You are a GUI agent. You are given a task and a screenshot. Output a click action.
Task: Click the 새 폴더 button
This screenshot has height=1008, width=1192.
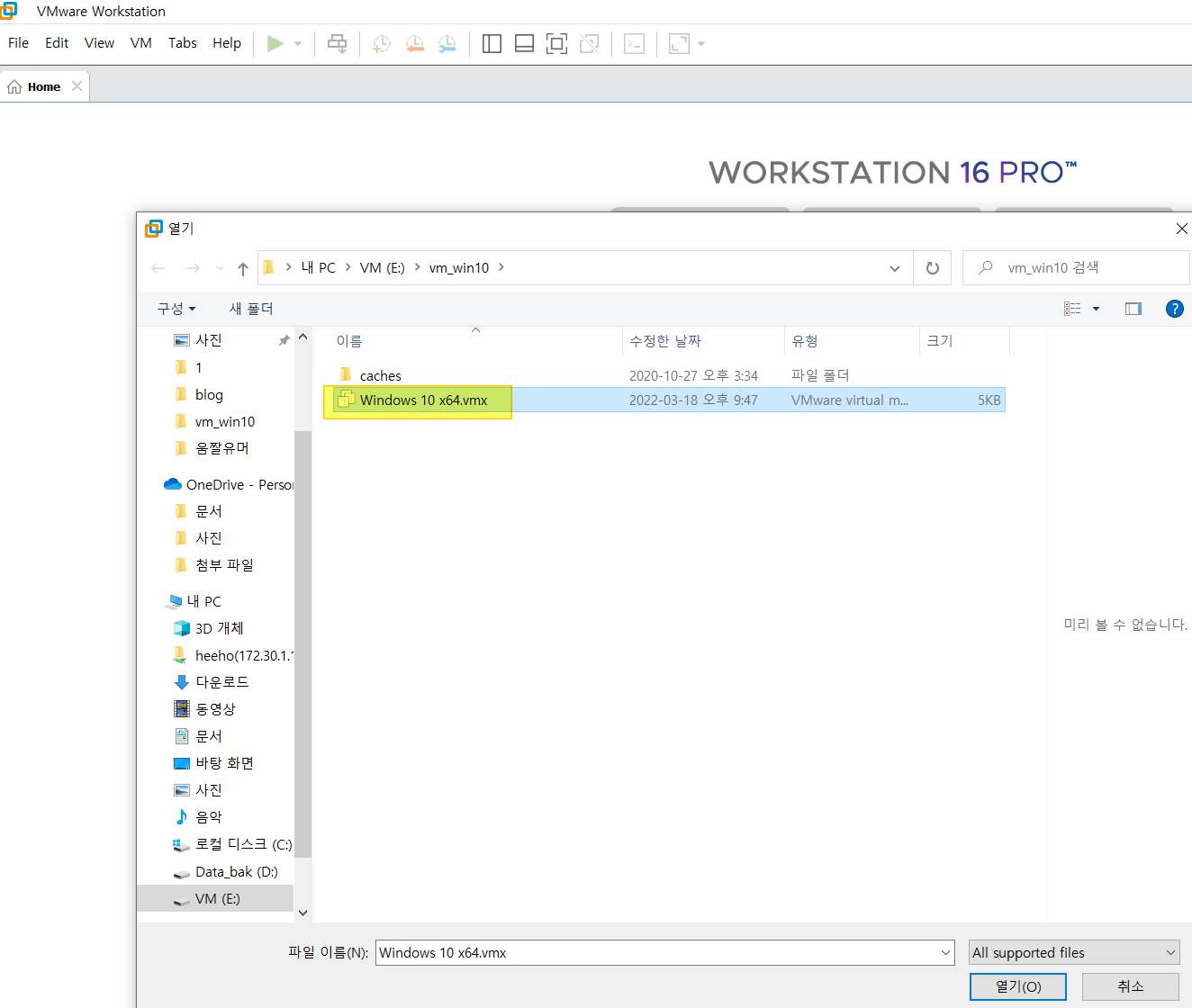[251, 309]
